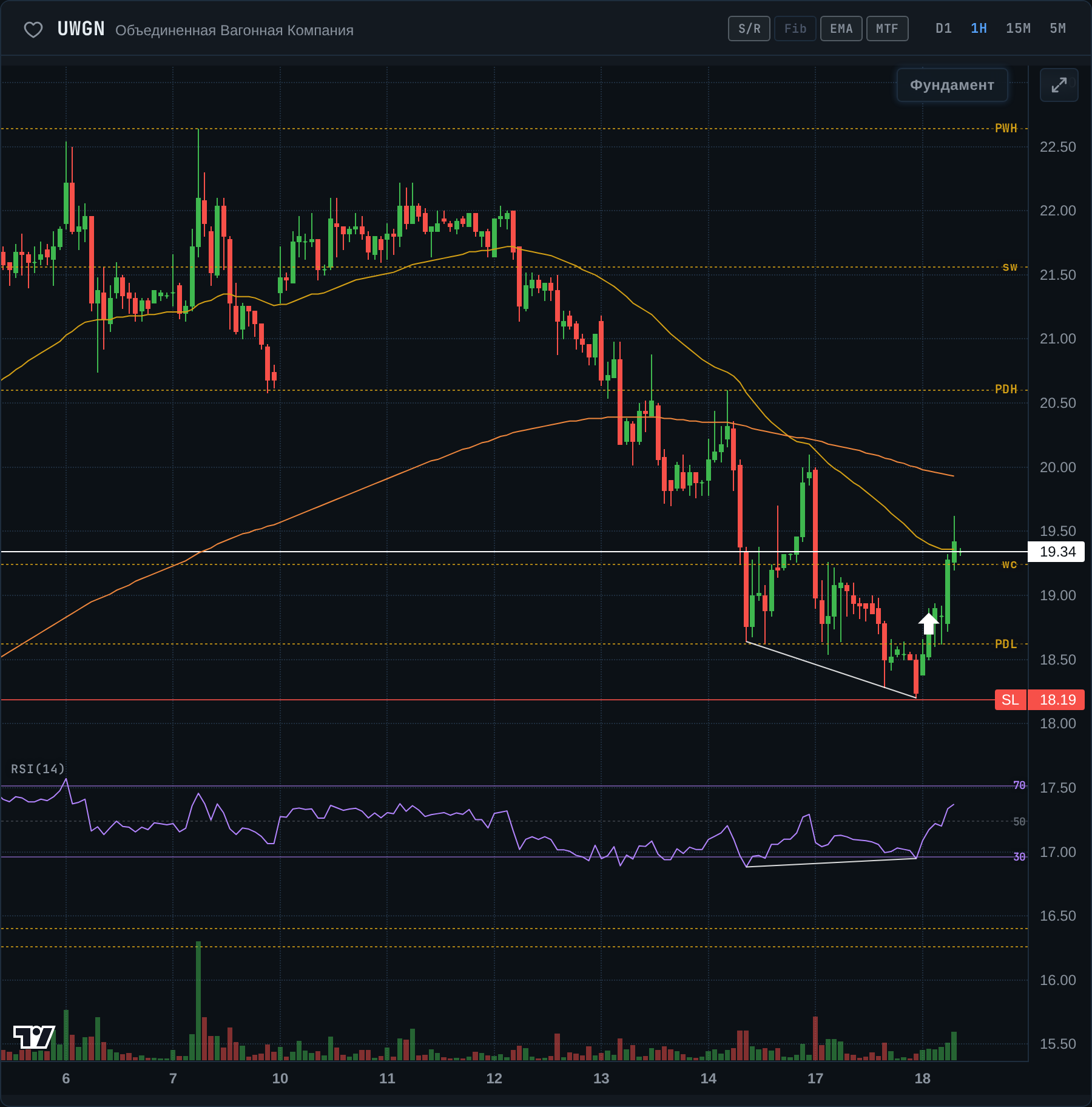
Task: Click the 17.50 price axis label
Action: point(1058,788)
